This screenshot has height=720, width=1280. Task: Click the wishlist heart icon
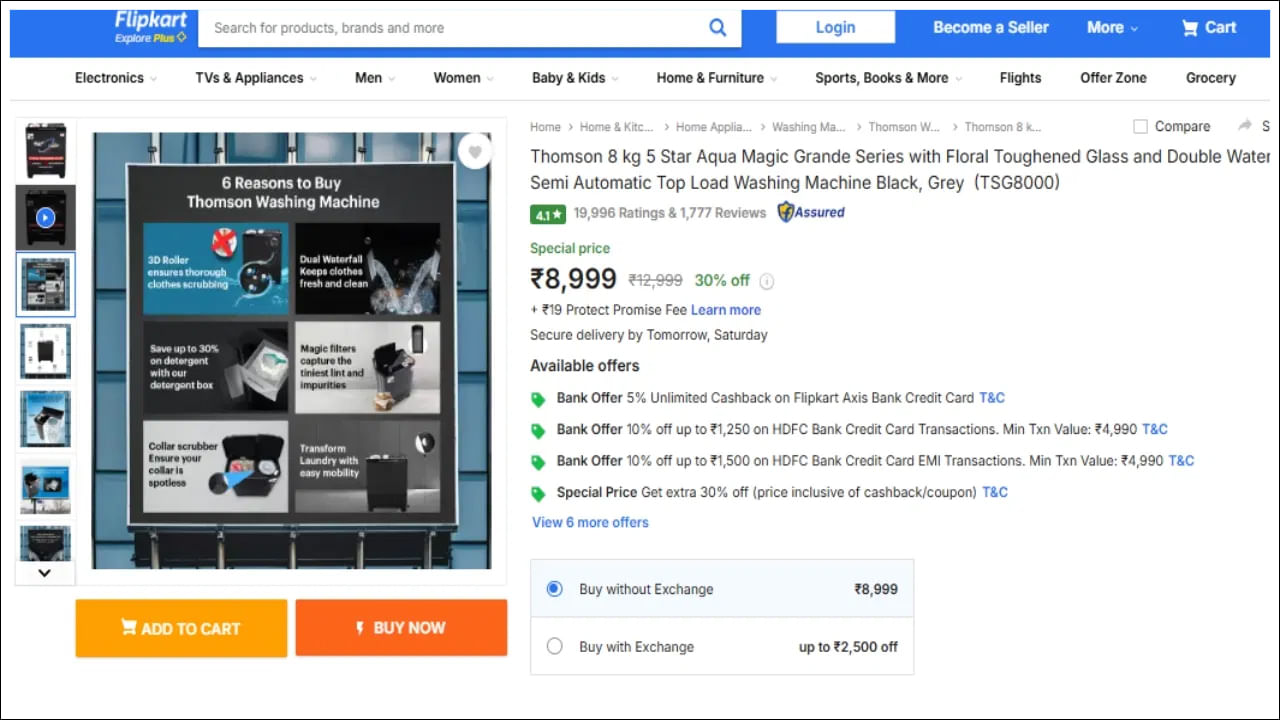[475, 152]
